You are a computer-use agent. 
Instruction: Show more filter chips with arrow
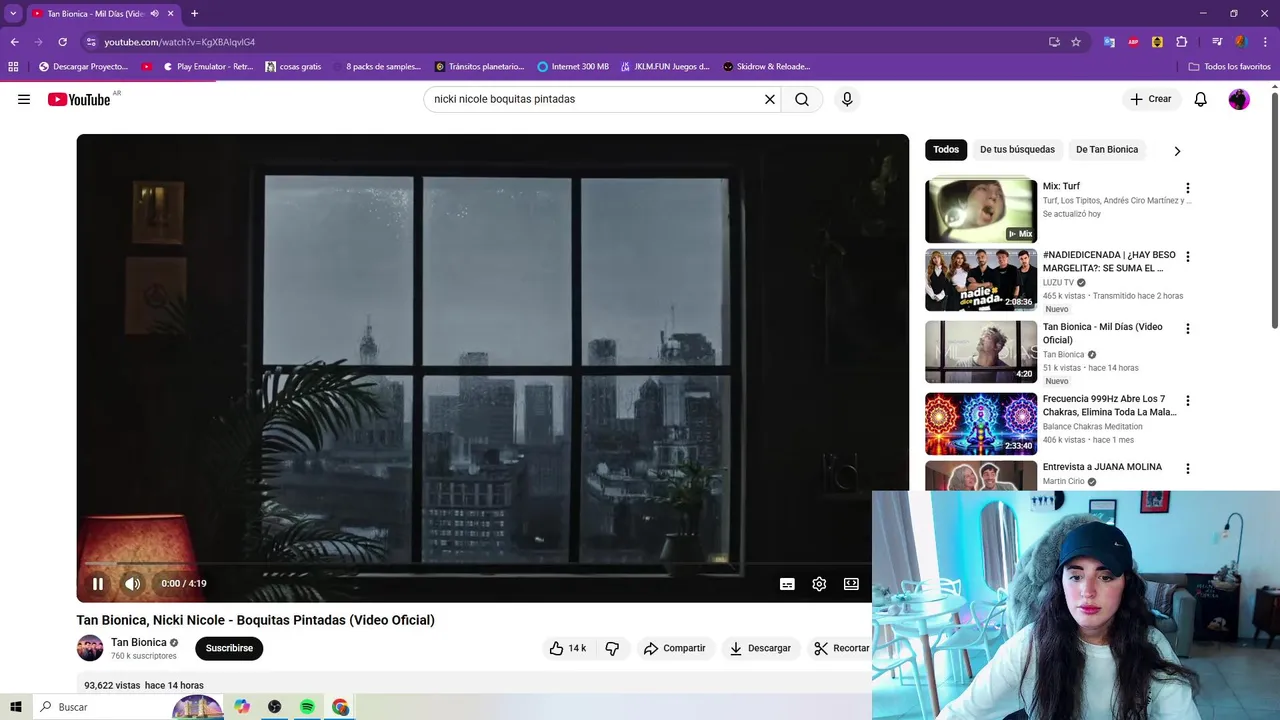tap(1177, 151)
